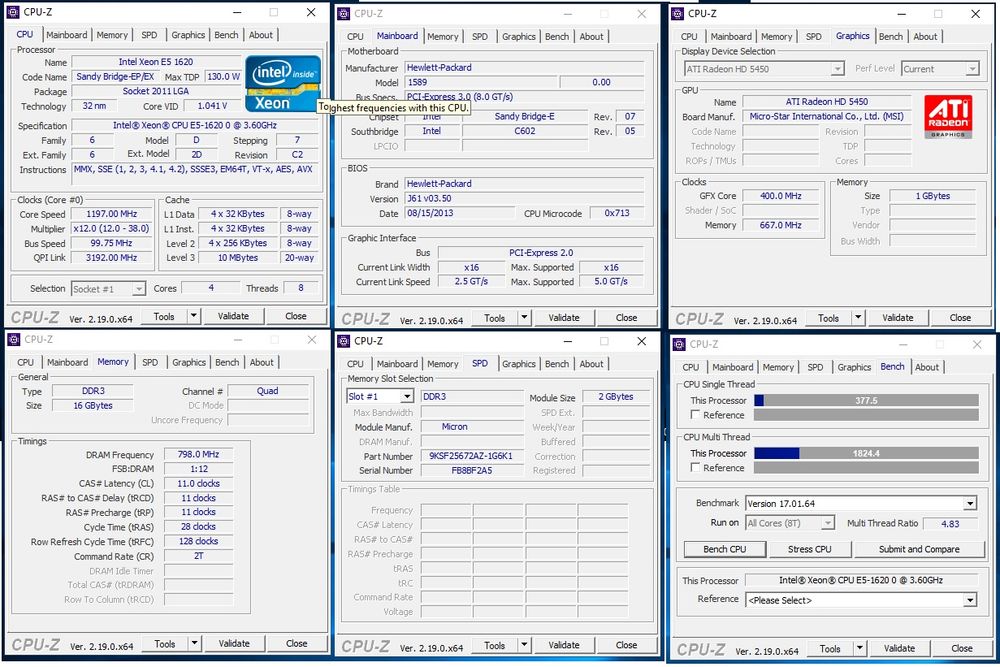Switch to Mainboard tab in CPU window
This screenshot has width=1000, height=667.
click(x=66, y=35)
